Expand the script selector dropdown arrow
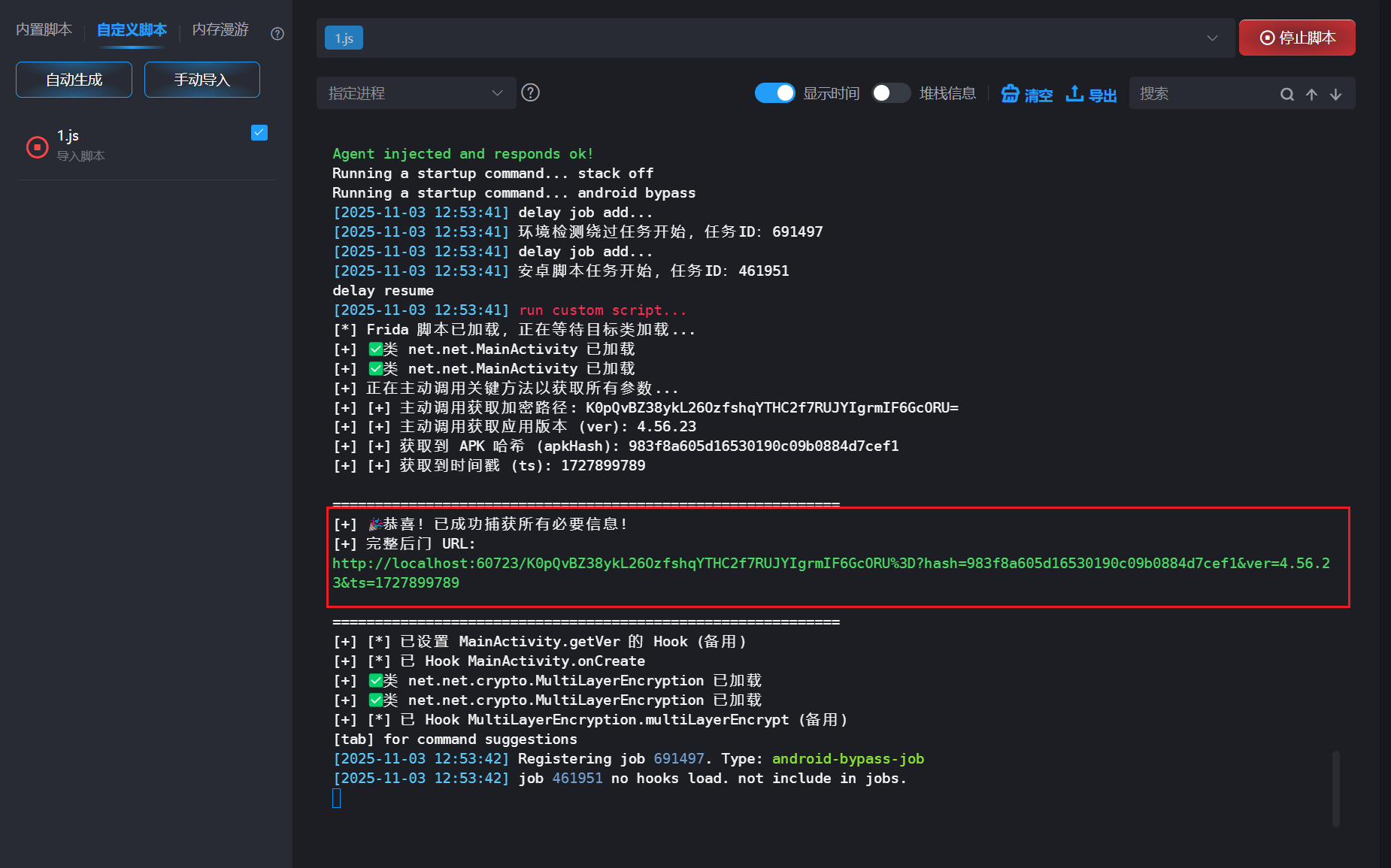 (1212, 38)
